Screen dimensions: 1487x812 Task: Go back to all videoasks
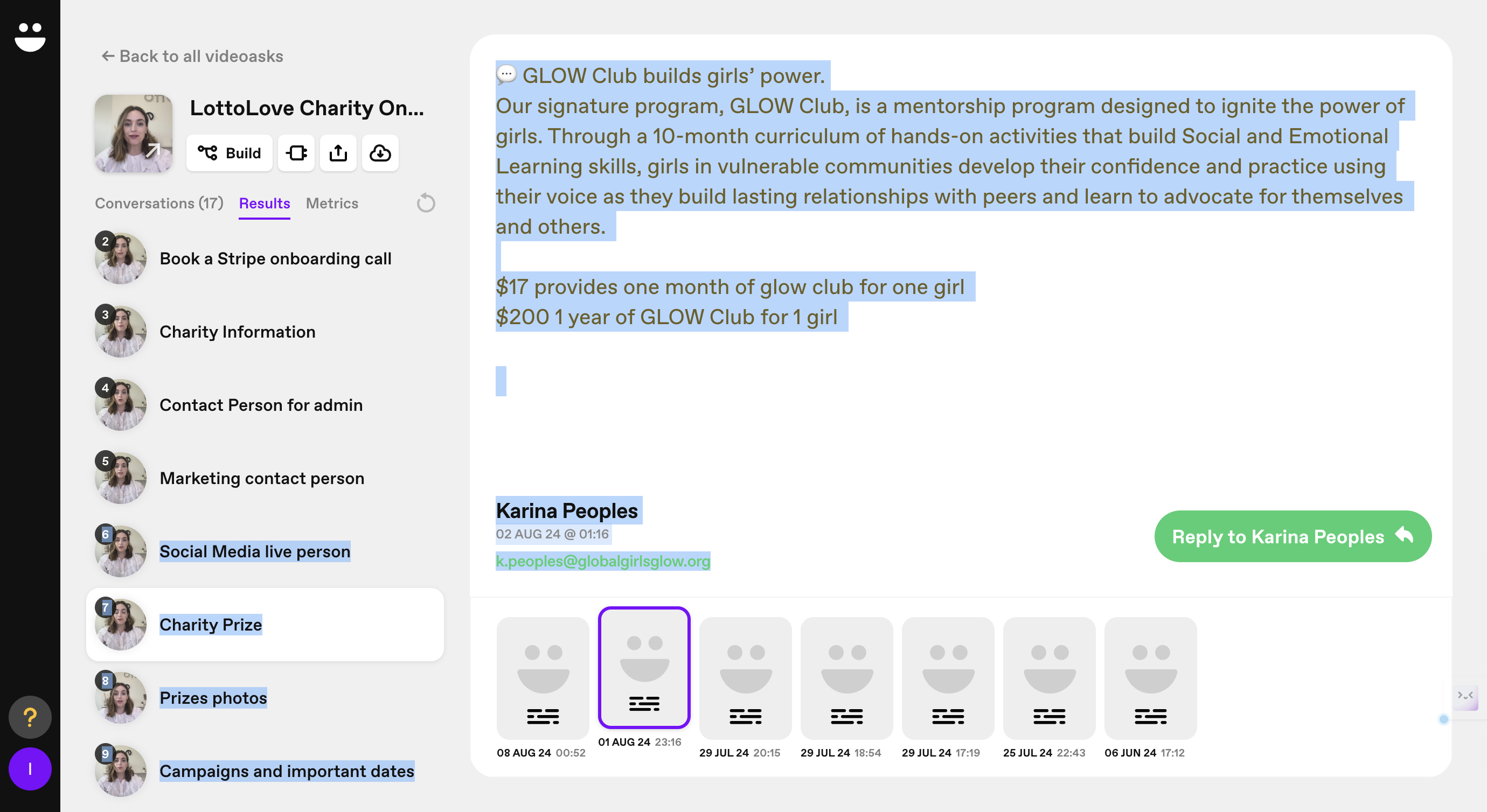[x=192, y=56]
